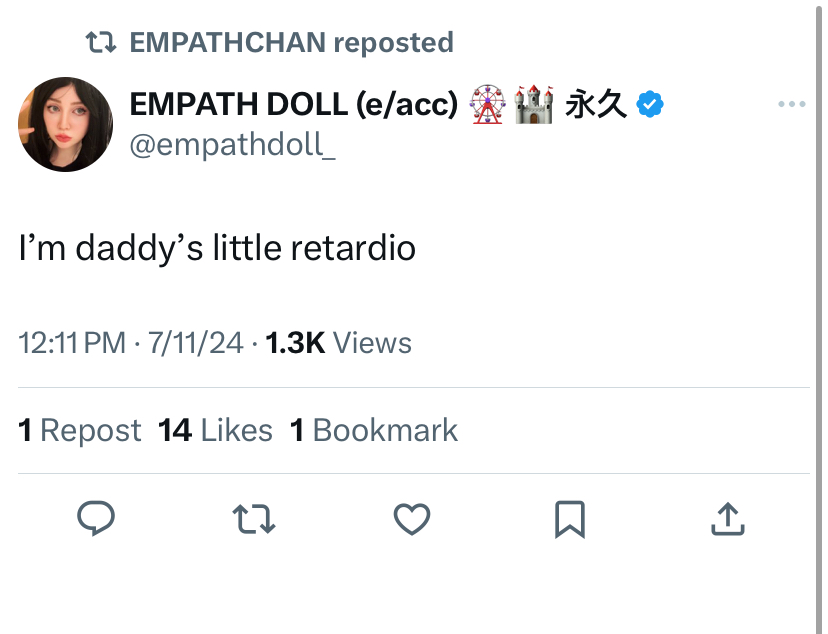
Task: Click the small repost icon beside EMPATHCHAN
Action: (101, 43)
